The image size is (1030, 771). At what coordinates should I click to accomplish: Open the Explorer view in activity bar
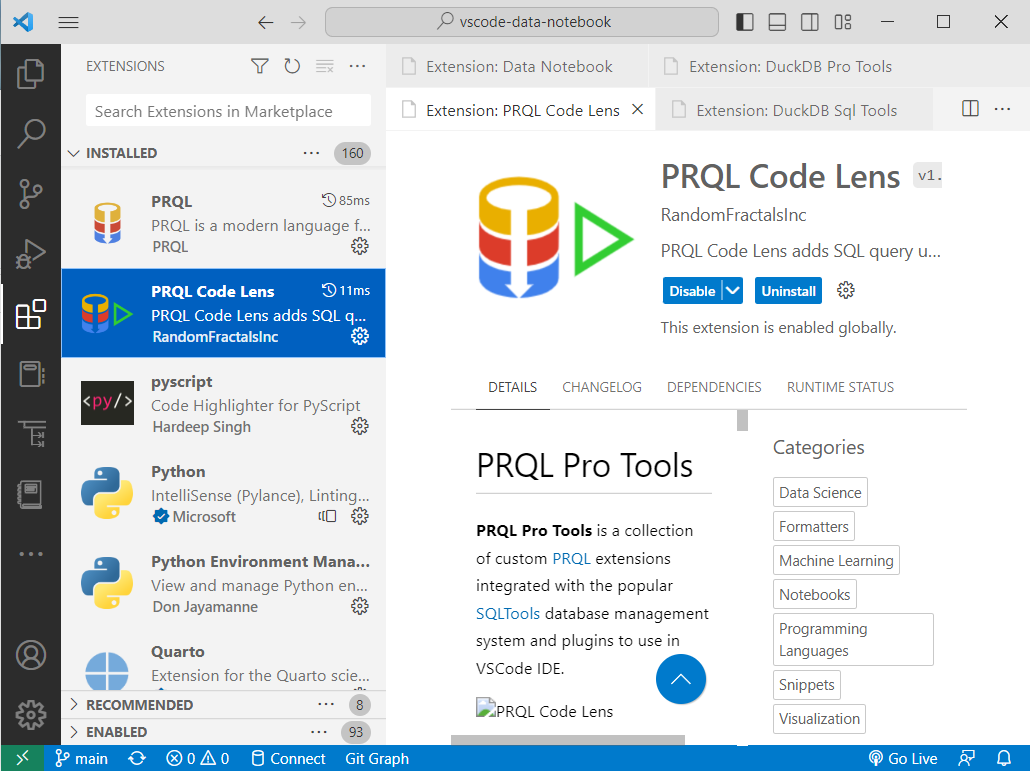[30, 74]
